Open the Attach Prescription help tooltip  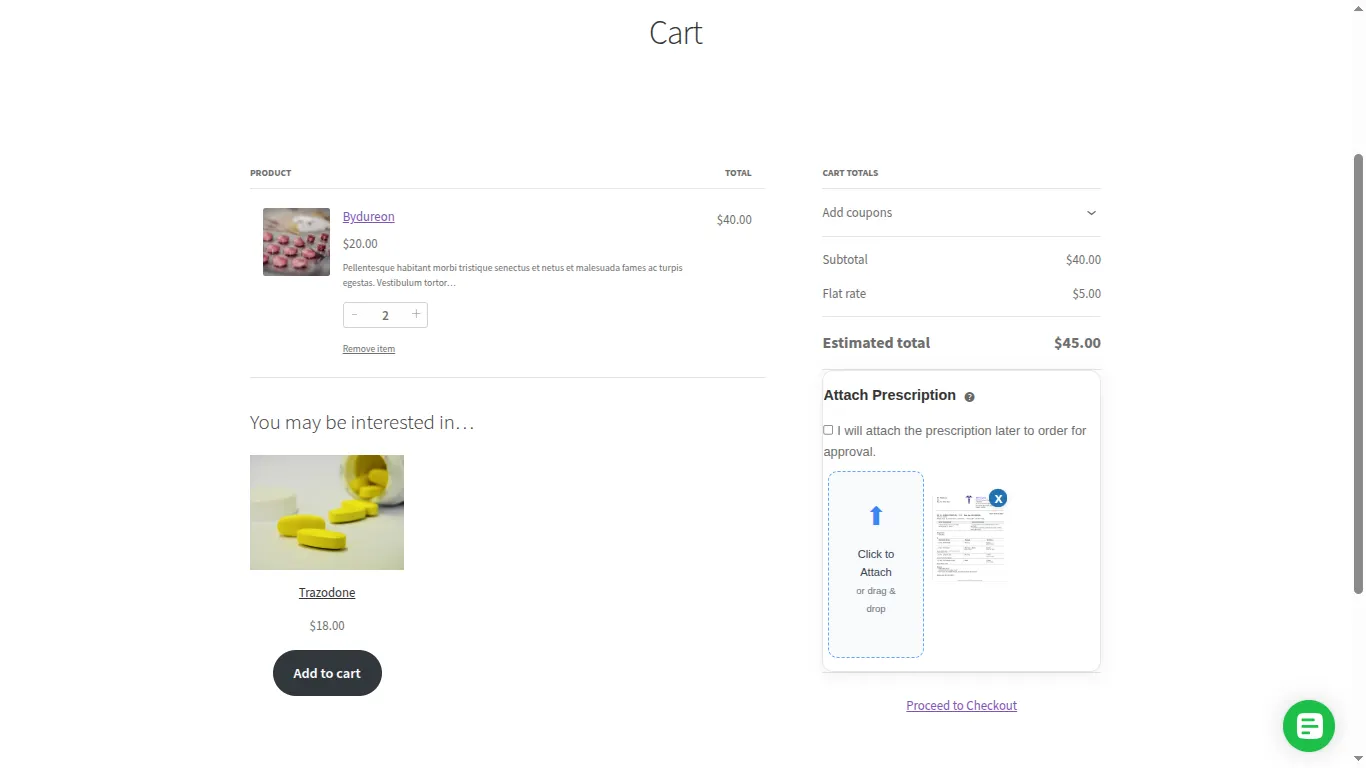pyautogui.click(x=968, y=396)
